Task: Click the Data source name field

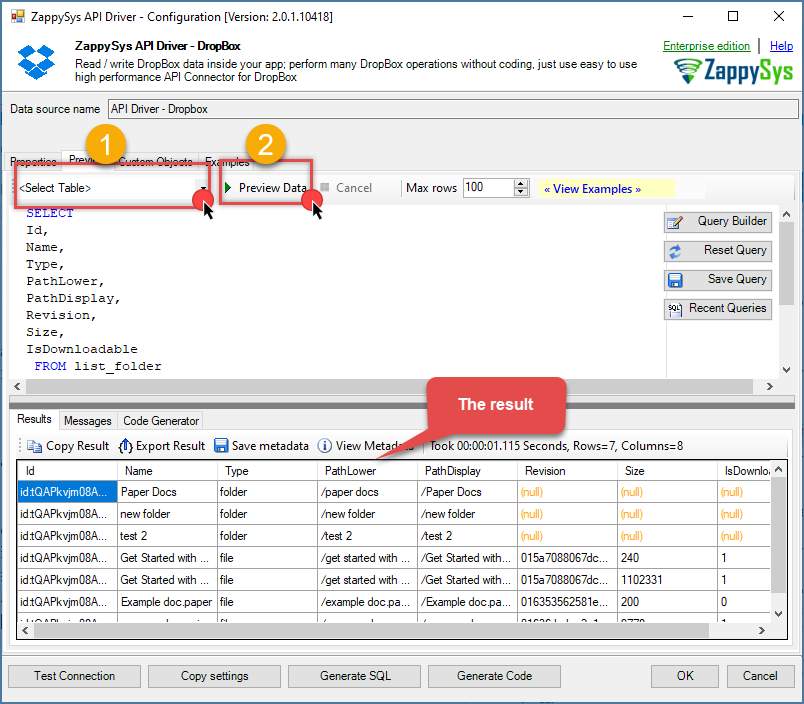Action: pyautogui.click(x=453, y=109)
